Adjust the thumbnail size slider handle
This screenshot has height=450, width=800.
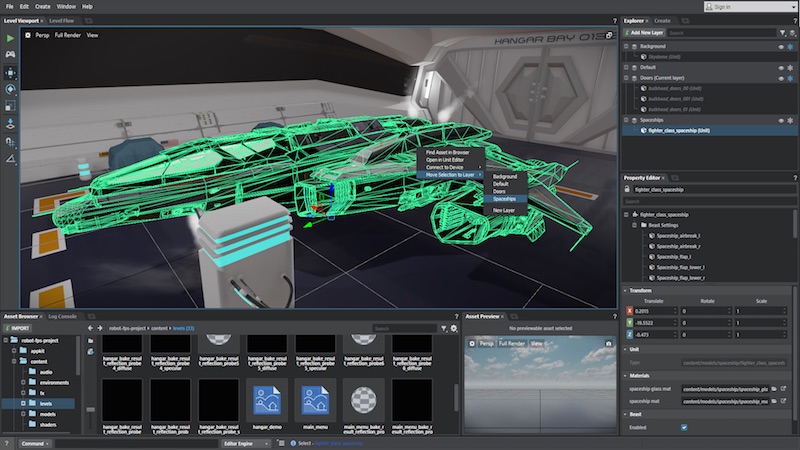pyautogui.click(x=90, y=409)
